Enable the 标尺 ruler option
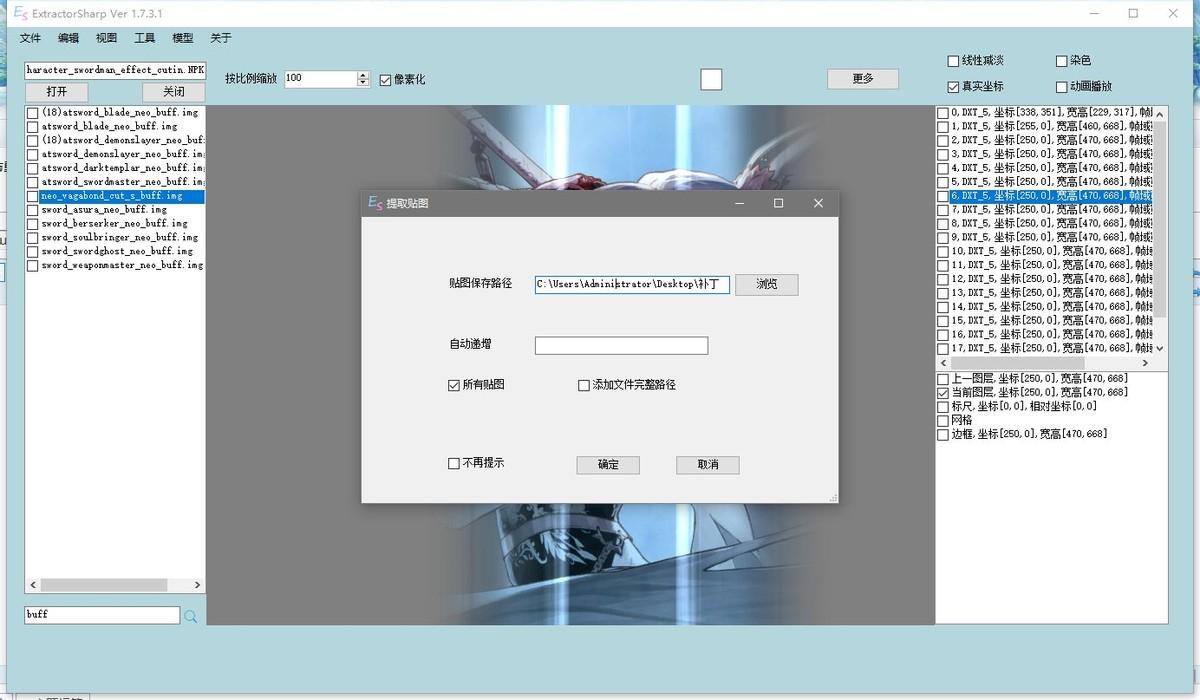 942,406
